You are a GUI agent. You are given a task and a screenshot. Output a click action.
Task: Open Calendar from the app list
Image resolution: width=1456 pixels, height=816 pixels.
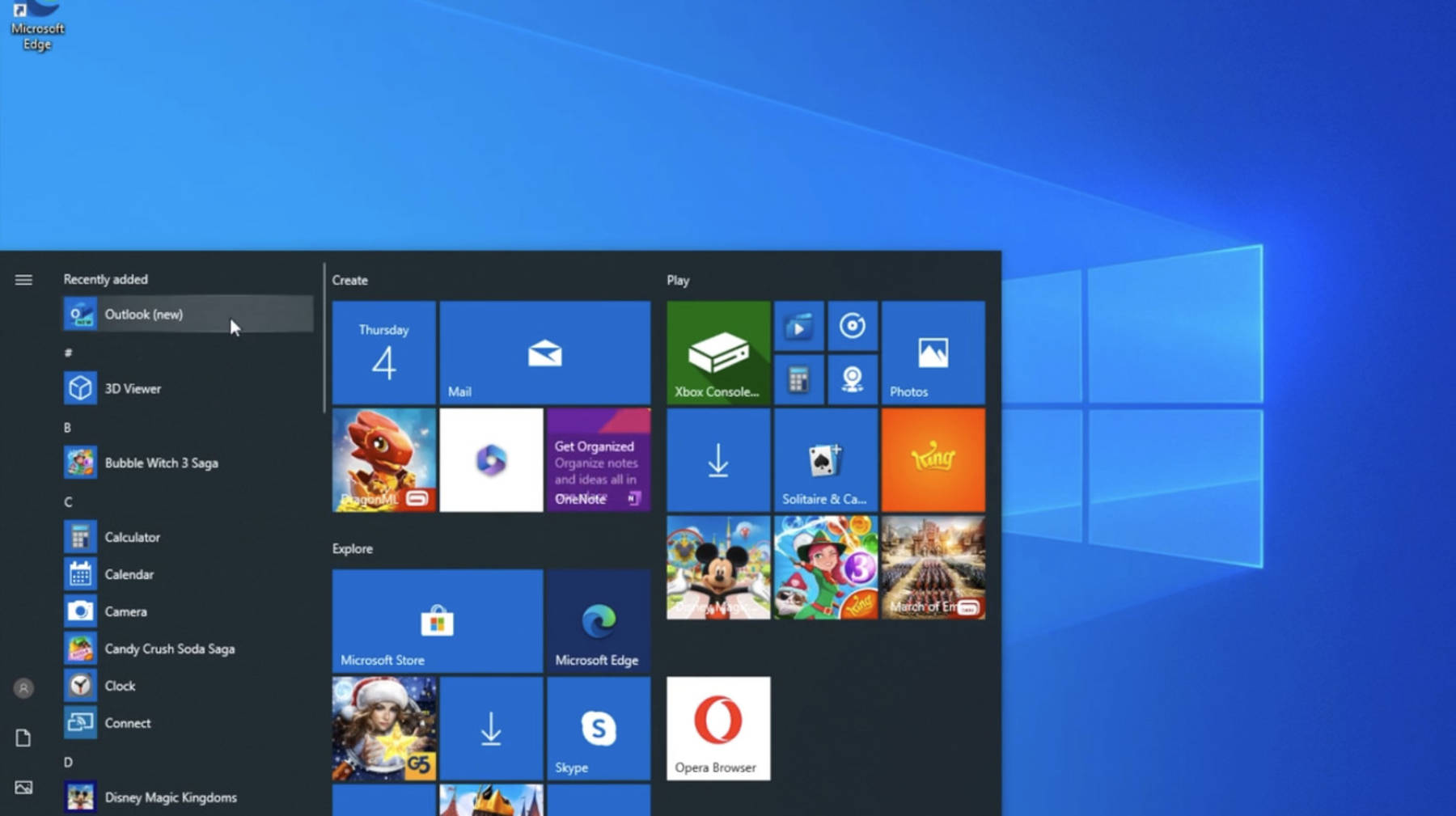188,574
